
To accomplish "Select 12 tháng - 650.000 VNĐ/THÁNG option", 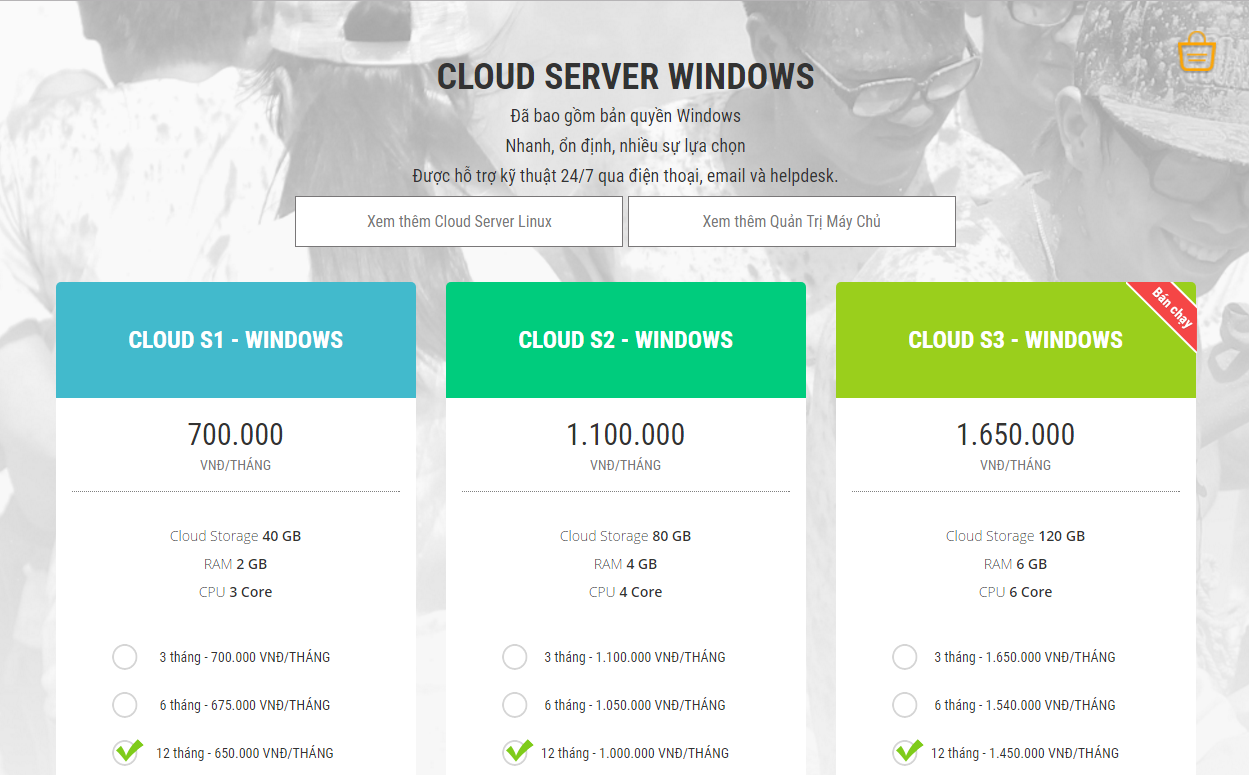I will [126, 752].
